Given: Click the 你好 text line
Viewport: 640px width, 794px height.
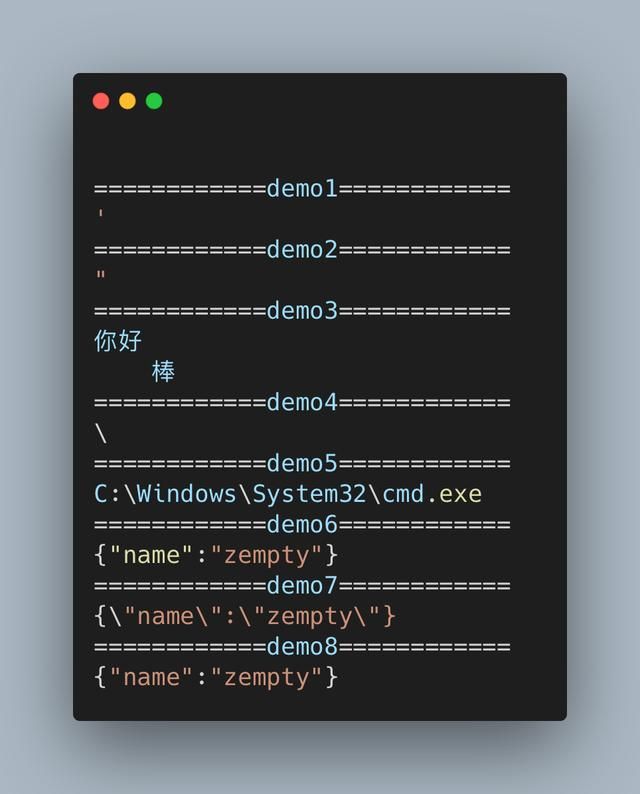Looking at the screenshot, I should click(118, 341).
